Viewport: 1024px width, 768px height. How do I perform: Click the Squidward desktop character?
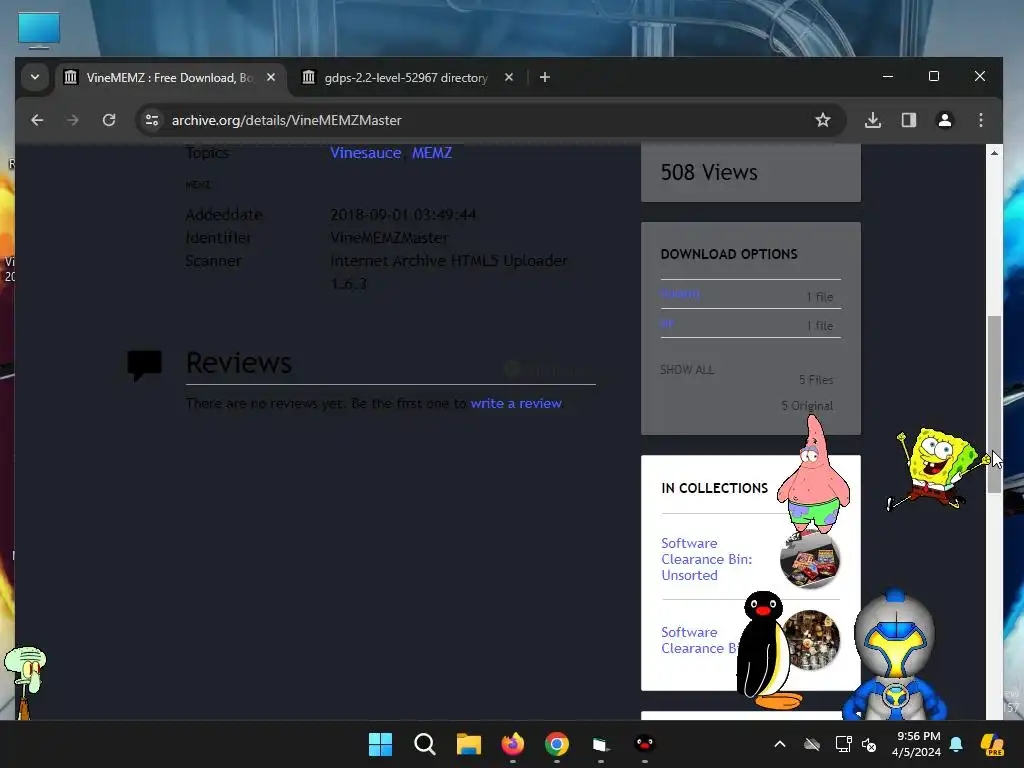25,682
